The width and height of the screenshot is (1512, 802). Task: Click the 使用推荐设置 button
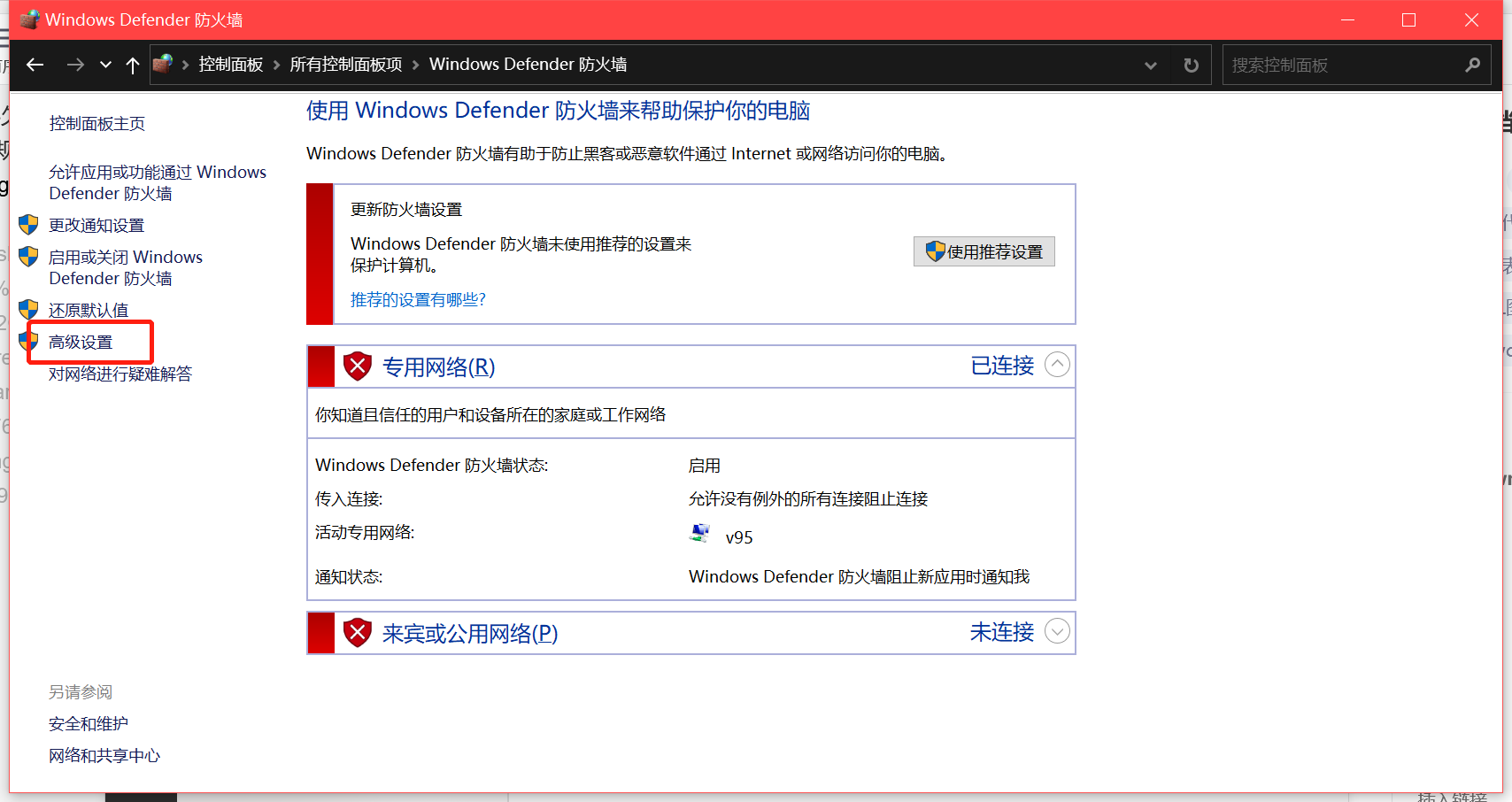click(984, 251)
